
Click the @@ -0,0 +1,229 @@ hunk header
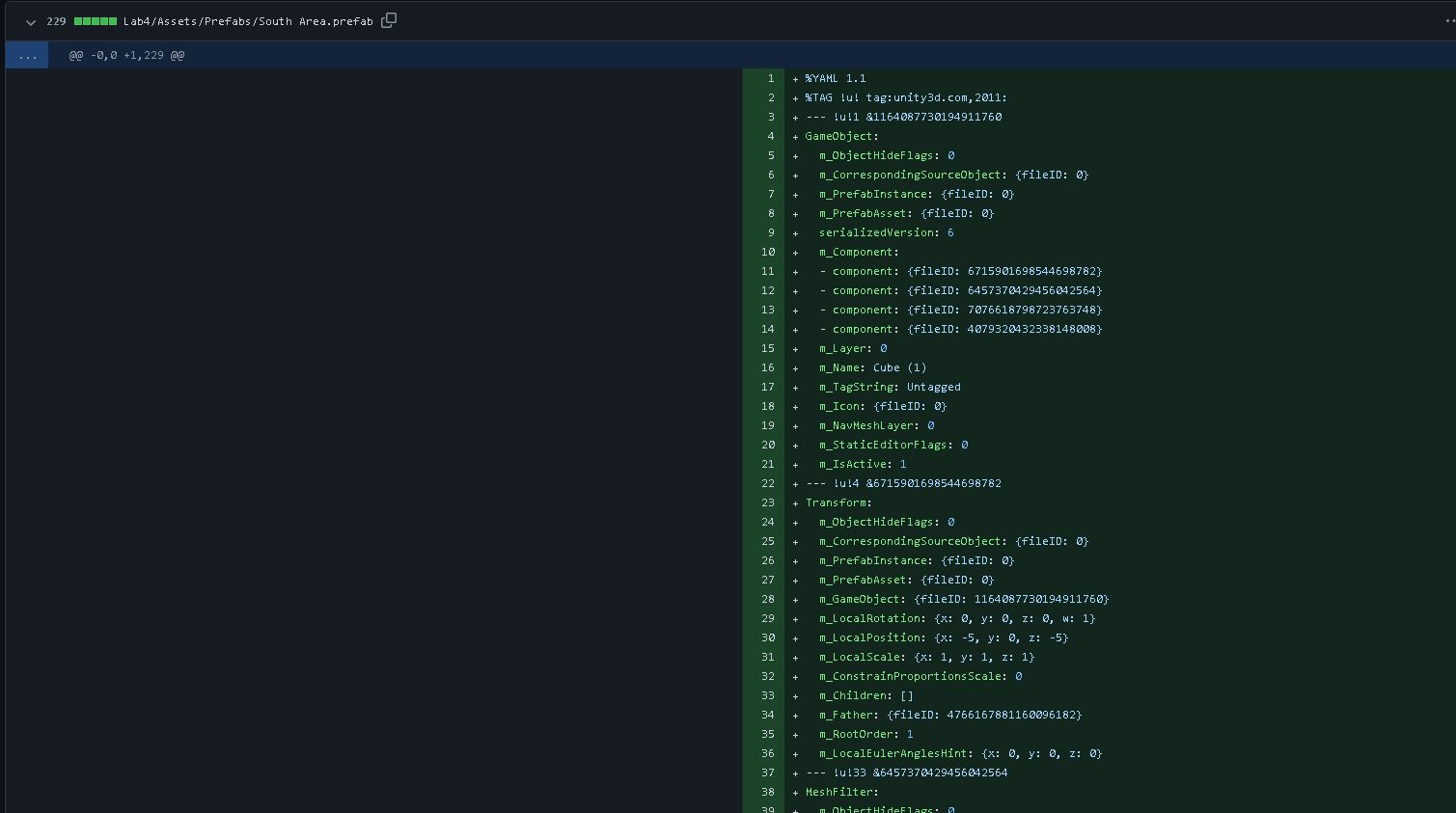126,55
